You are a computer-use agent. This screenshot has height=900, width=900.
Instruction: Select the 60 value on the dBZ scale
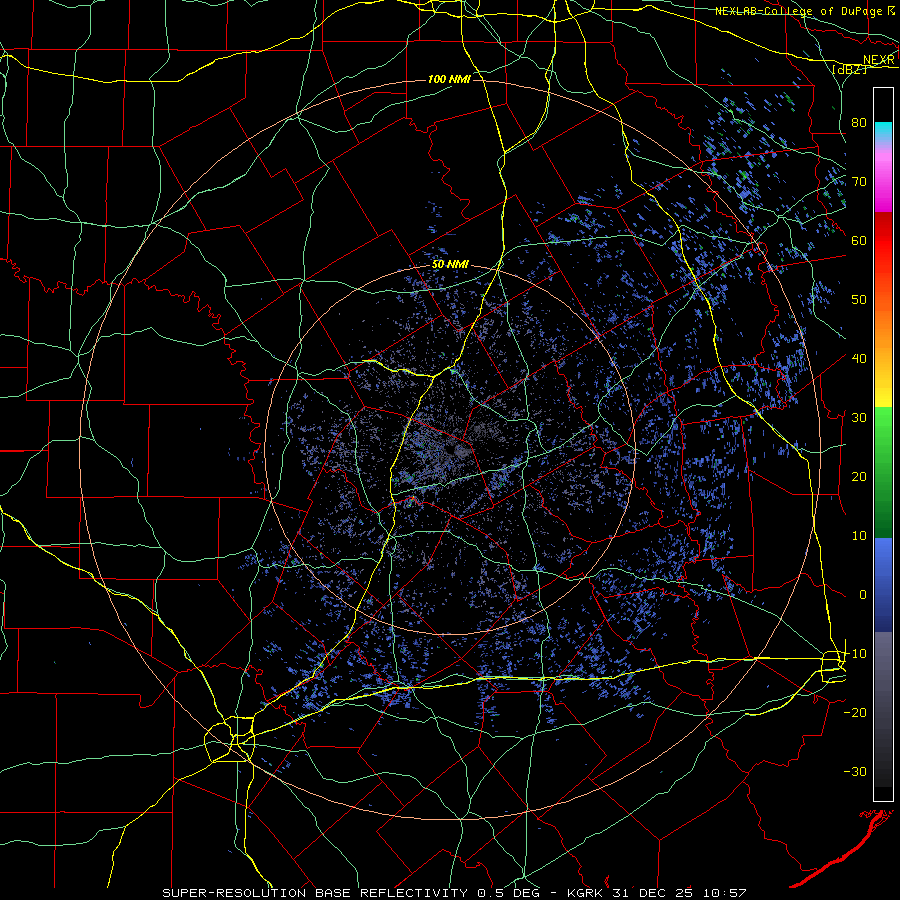coord(859,240)
